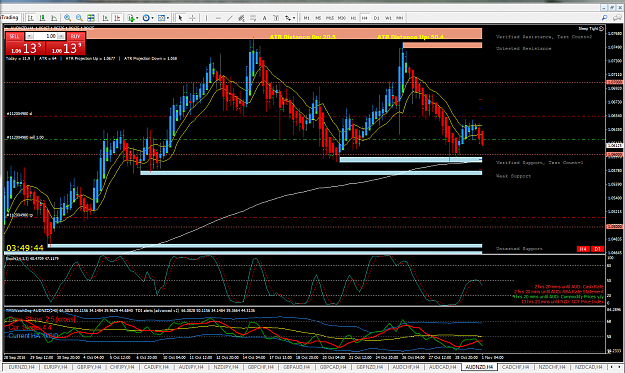Select the vertical line tool
625x373 pixels.
pos(206,18)
